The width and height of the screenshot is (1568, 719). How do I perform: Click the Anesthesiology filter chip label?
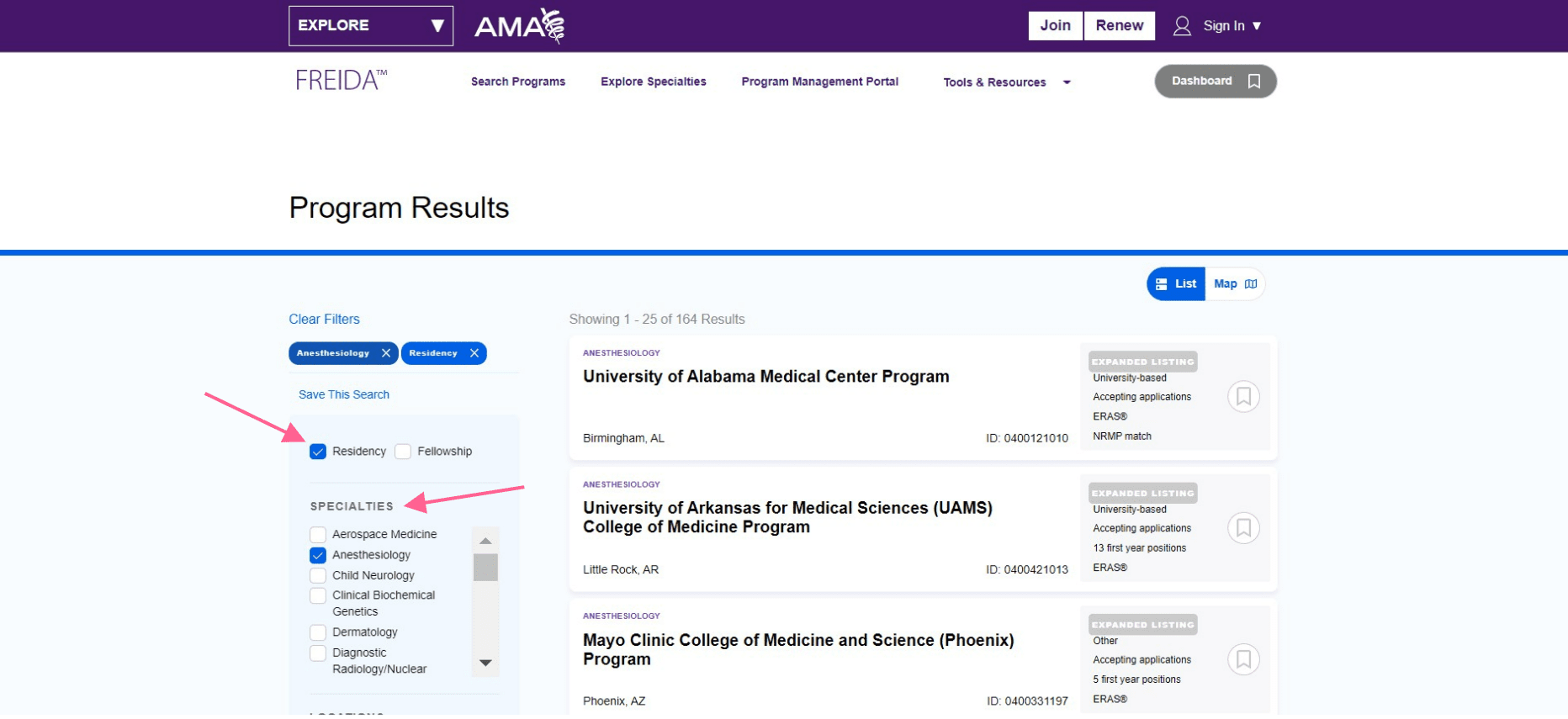pos(333,353)
